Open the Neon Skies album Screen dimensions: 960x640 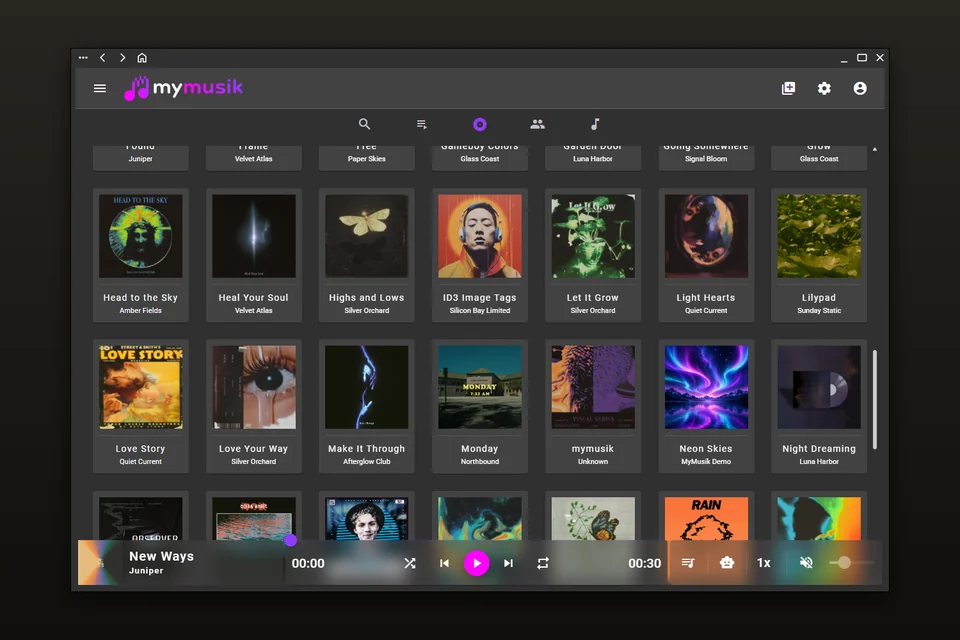tap(706, 406)
